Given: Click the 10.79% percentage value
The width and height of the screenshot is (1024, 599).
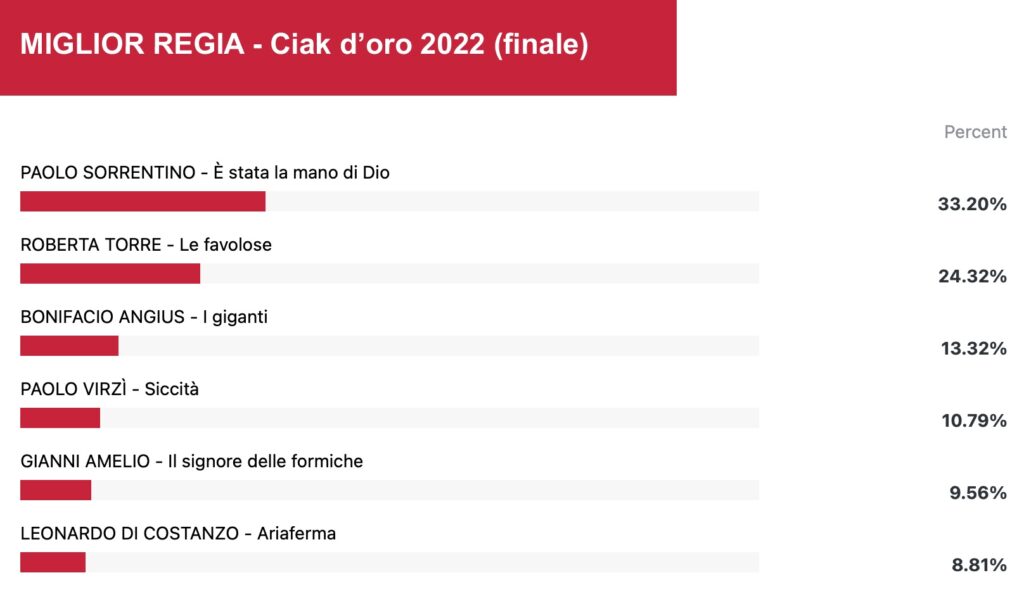Looking at the screenshot, I should pyautogui.click(x=973, y=420).
